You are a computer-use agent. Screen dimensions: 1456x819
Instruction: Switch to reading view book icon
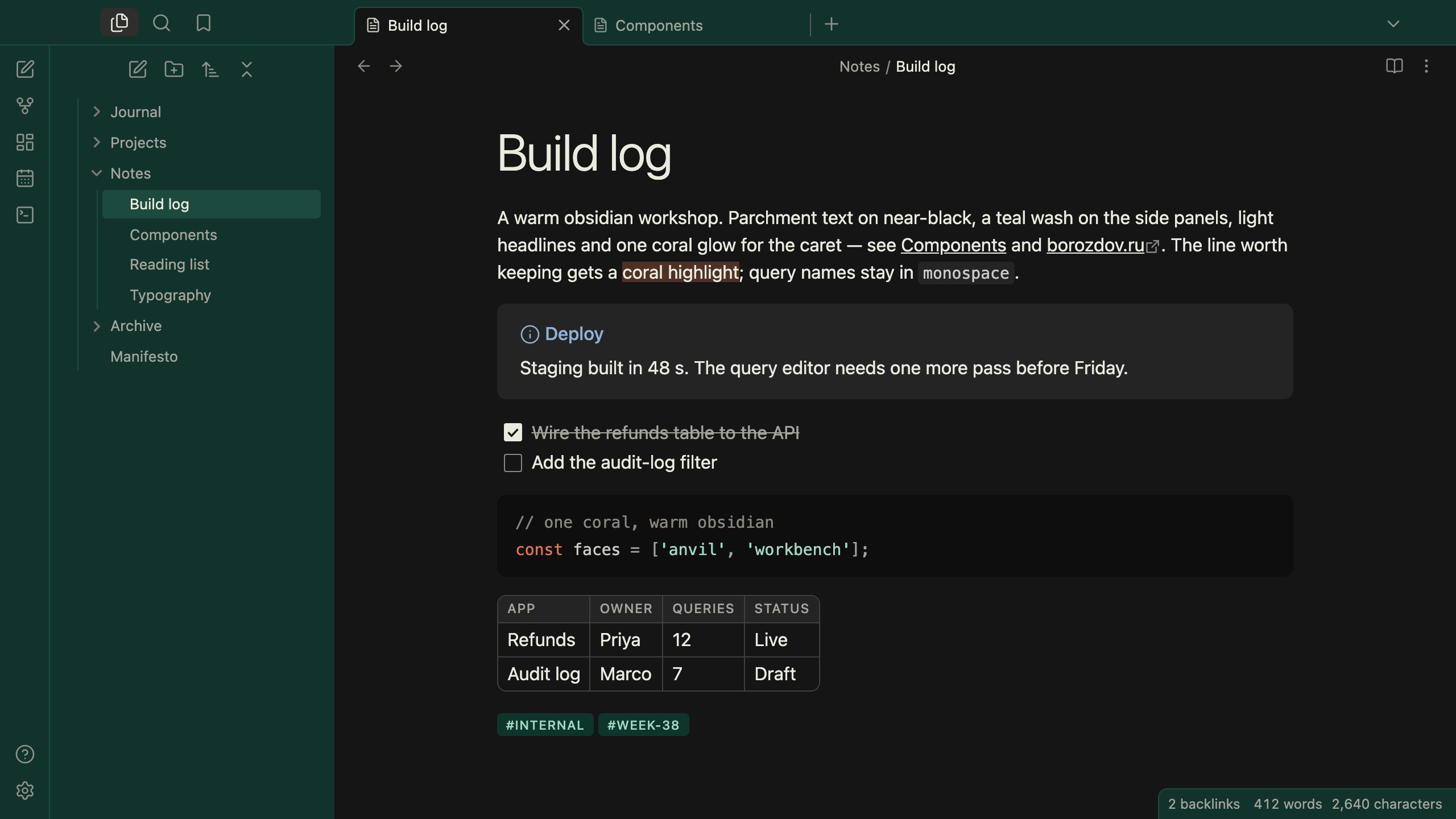[x=1395, y=66]
